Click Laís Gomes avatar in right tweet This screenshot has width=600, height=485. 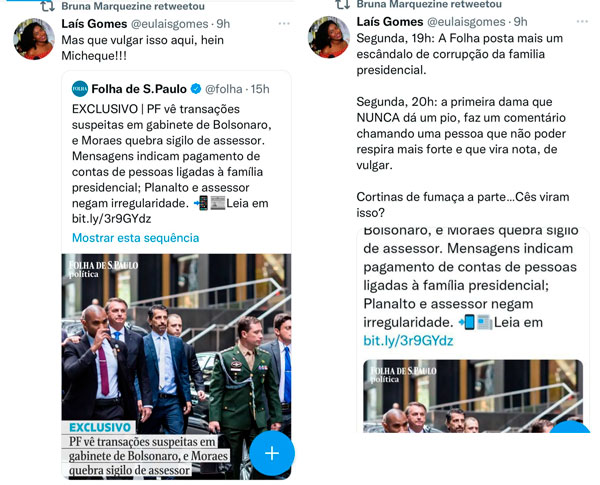329,37
